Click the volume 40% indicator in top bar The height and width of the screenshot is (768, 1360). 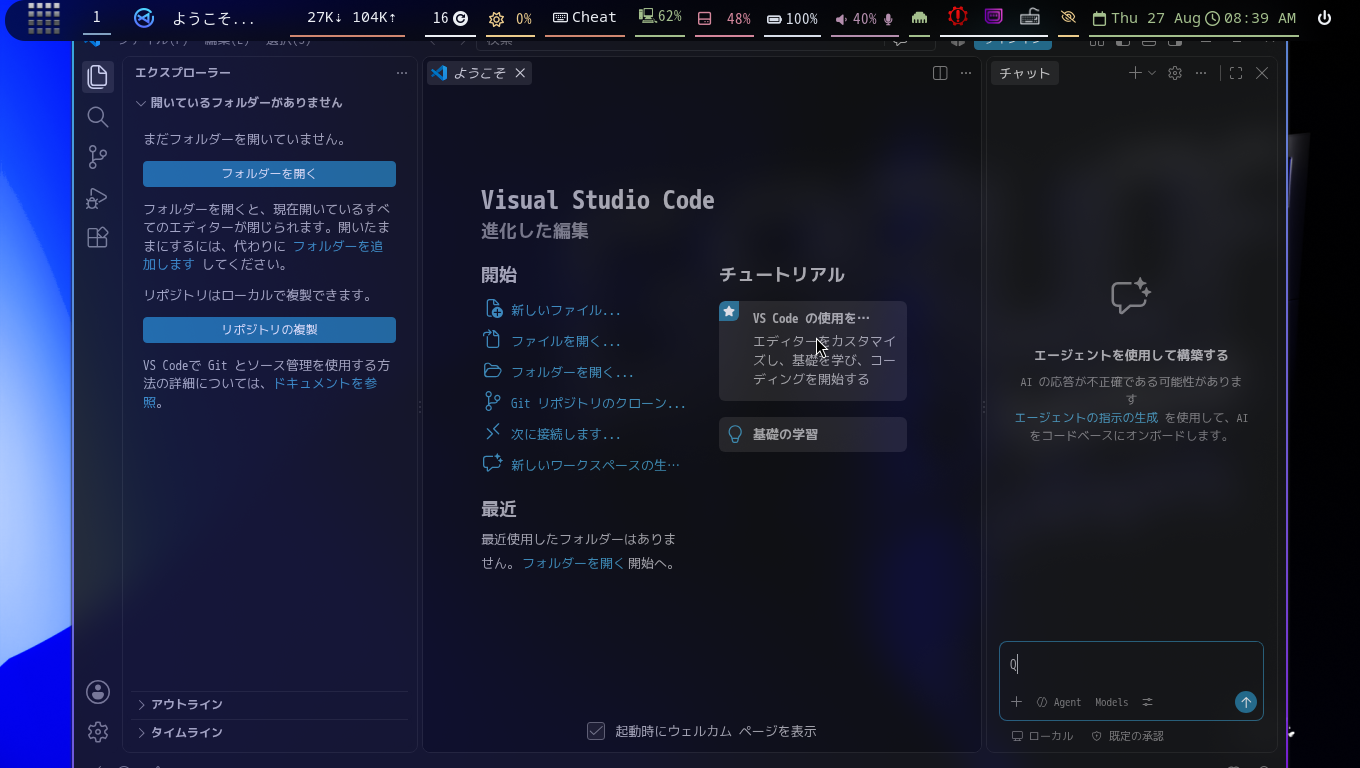tap(864, 18)
